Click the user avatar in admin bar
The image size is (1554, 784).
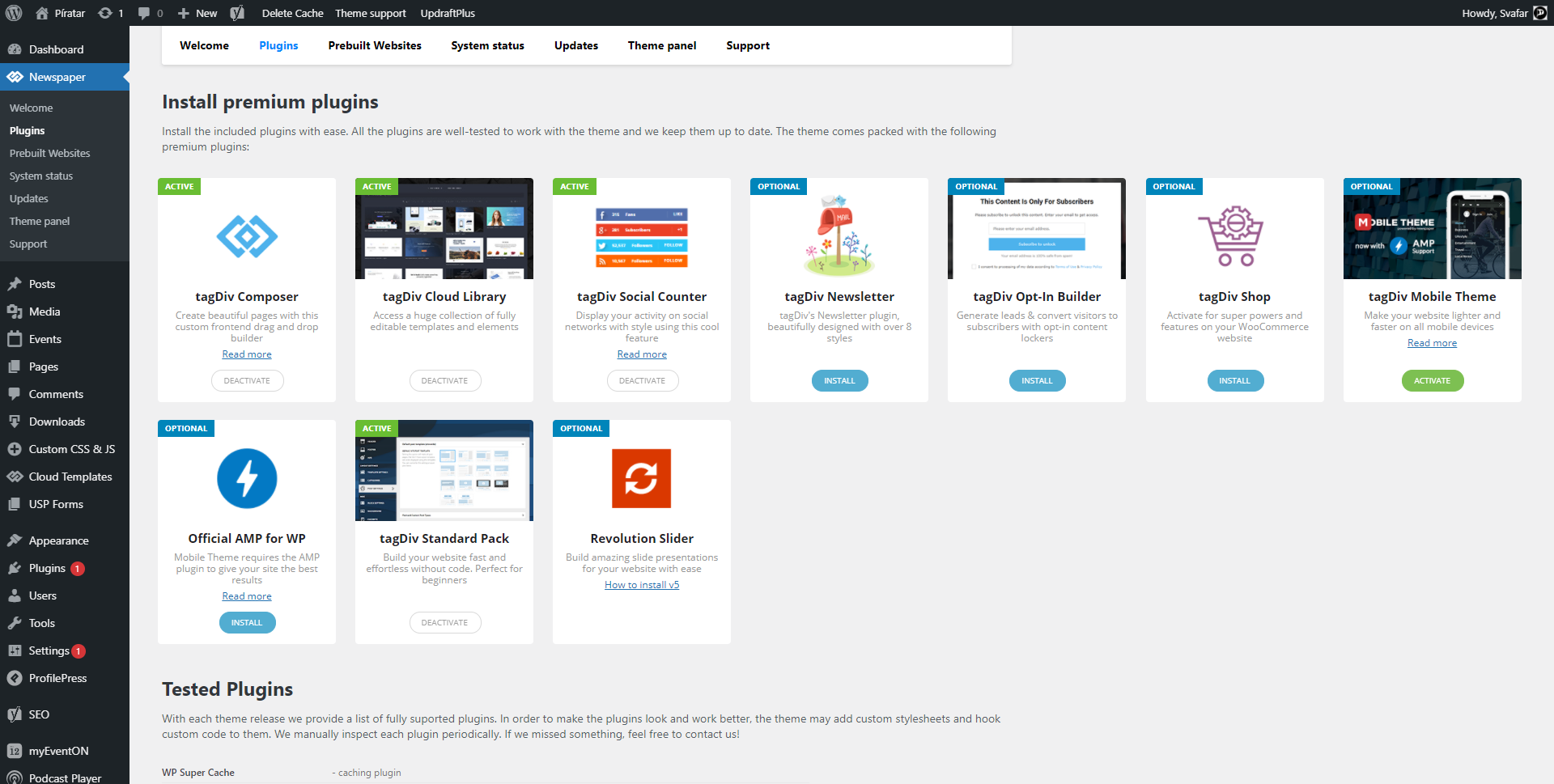[x=1540, y=13]
